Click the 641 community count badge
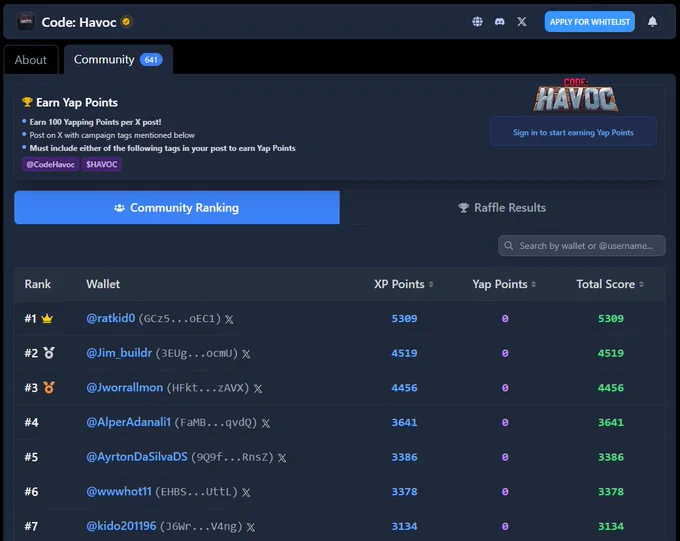 151,60
